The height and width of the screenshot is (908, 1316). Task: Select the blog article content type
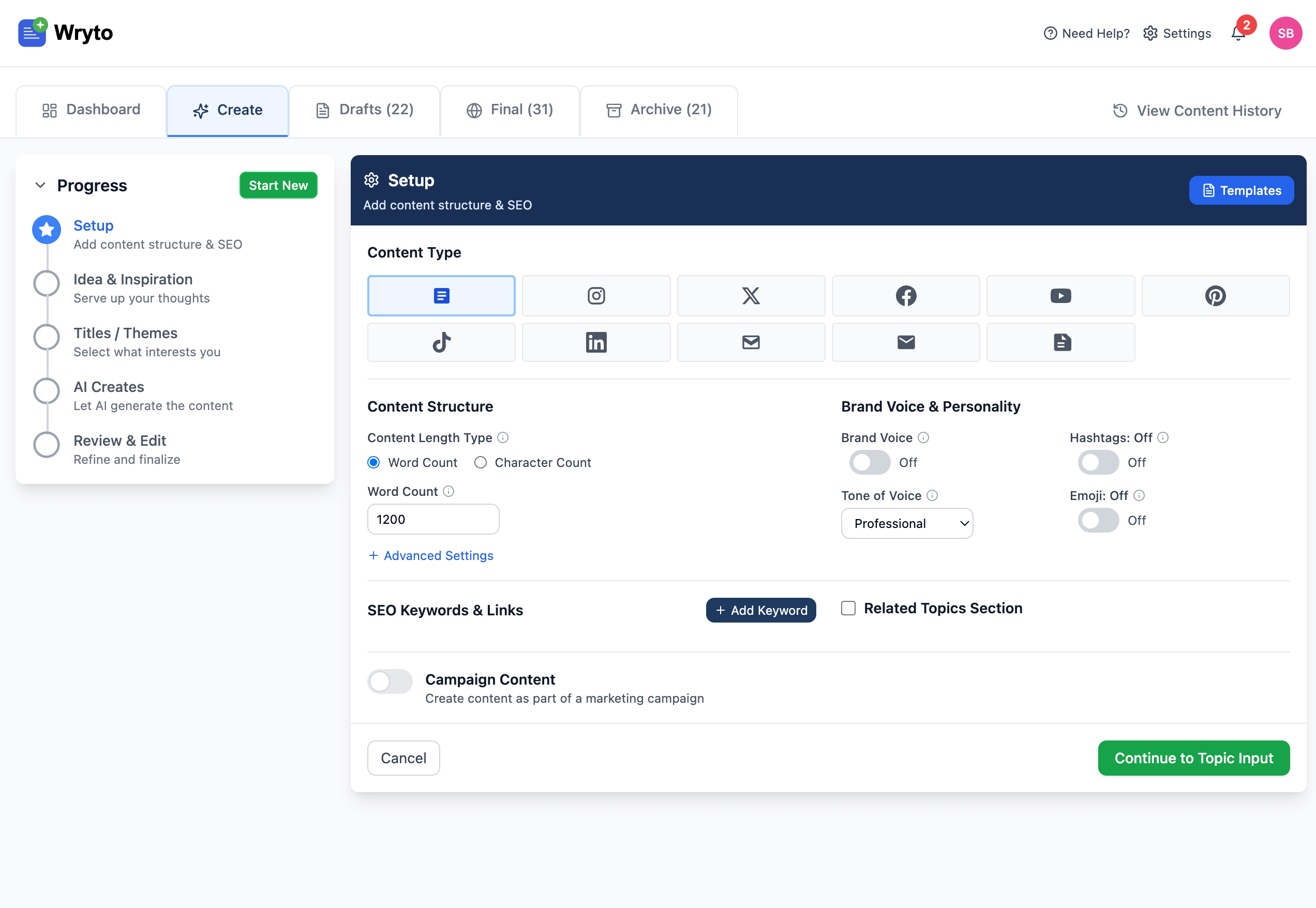tap(441, 295)
